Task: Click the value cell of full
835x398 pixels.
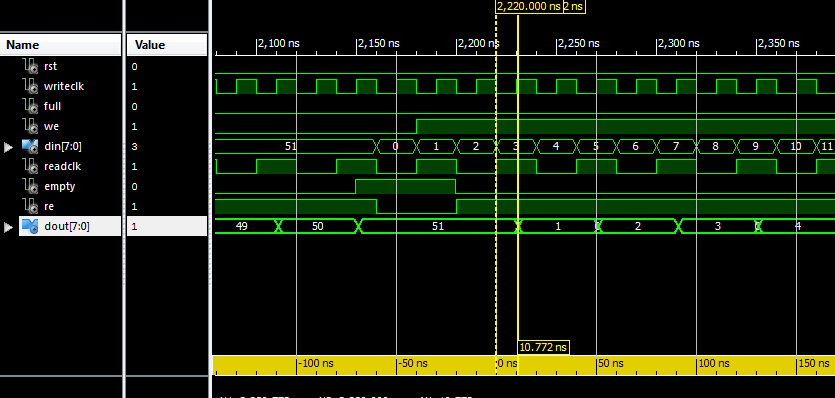Action: 167,107
